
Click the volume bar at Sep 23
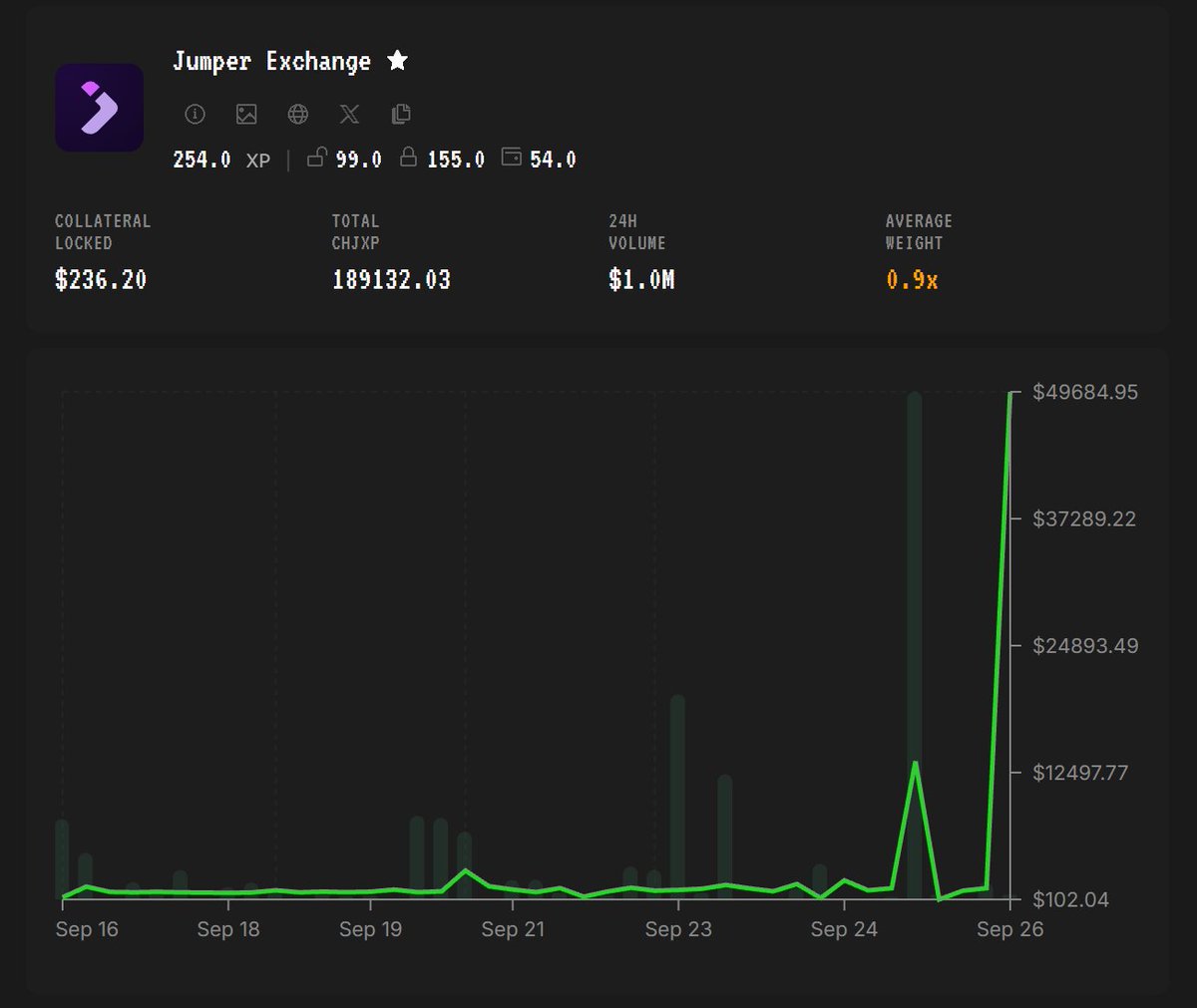[677, 797]
